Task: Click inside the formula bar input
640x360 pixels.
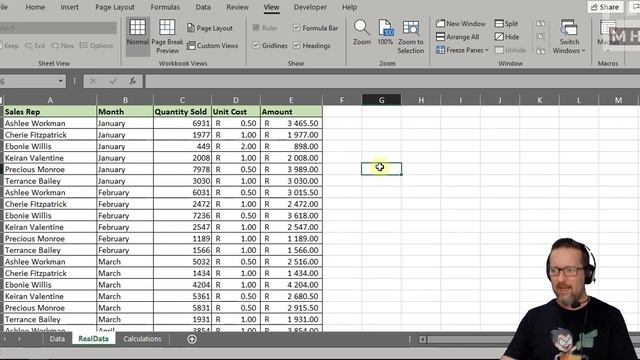Action: pos(392,81)
